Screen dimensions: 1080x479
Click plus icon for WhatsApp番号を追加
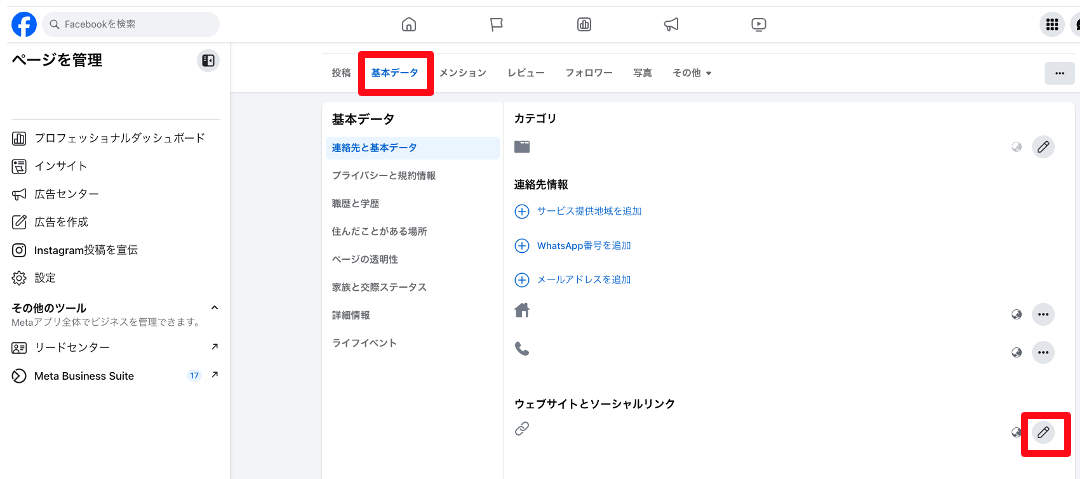[522, 245]
